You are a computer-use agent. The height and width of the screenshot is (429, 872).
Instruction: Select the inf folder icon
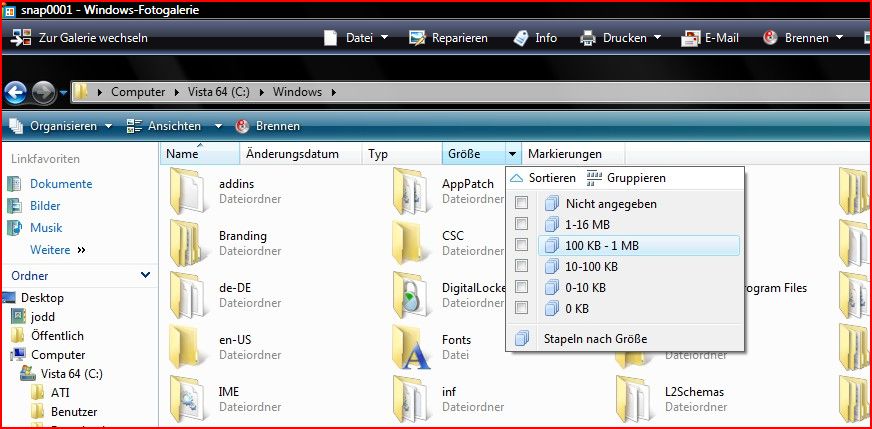pos(410,400)
